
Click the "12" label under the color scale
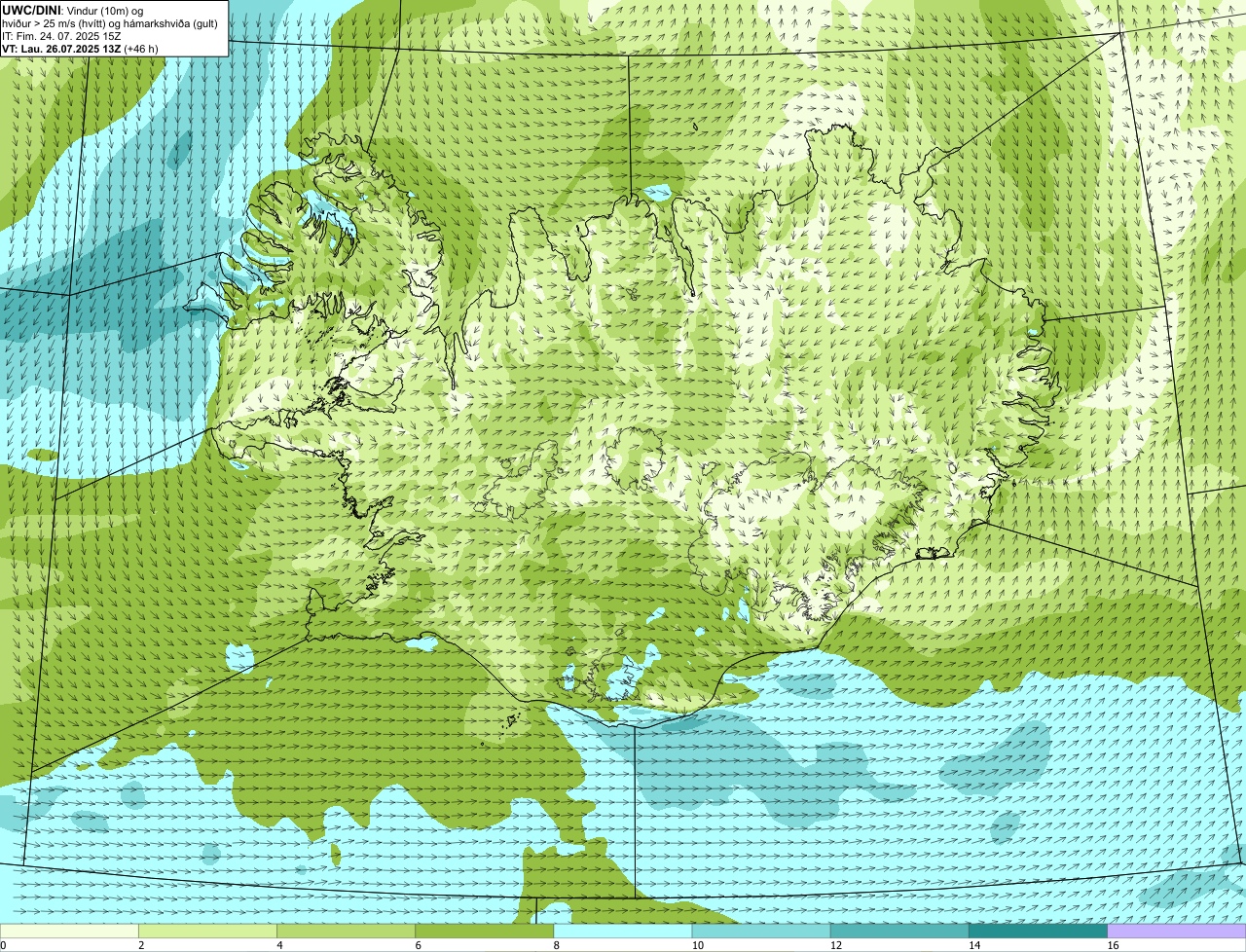coord(835,945)
